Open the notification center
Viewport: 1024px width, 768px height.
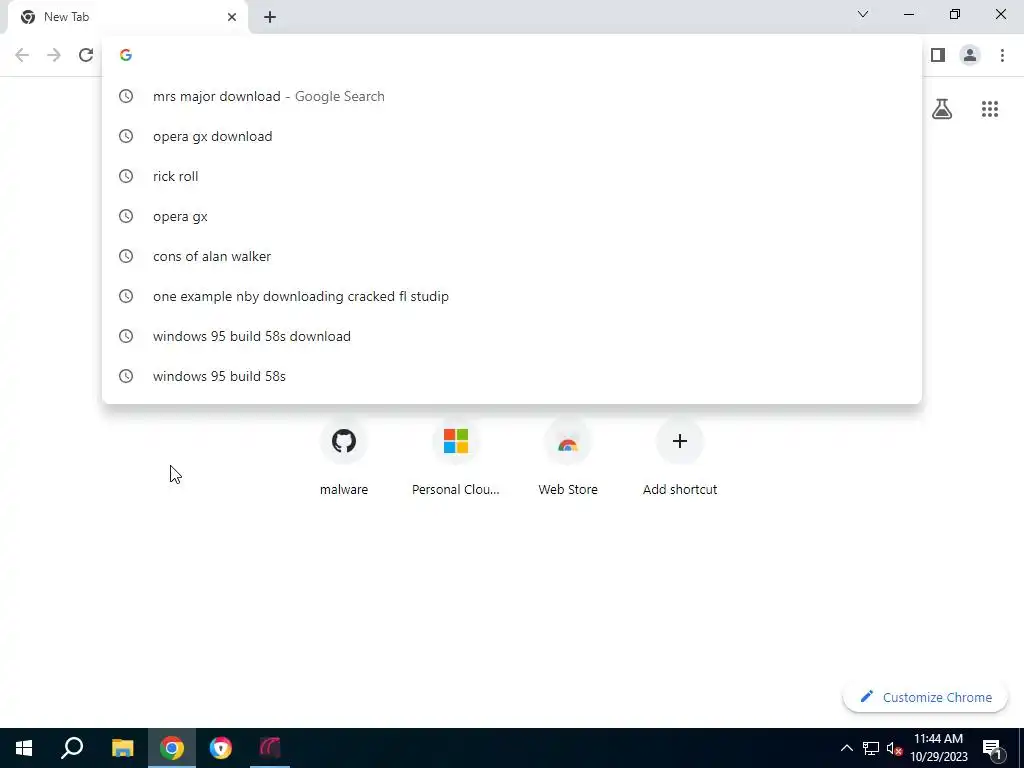coord(992,748)
